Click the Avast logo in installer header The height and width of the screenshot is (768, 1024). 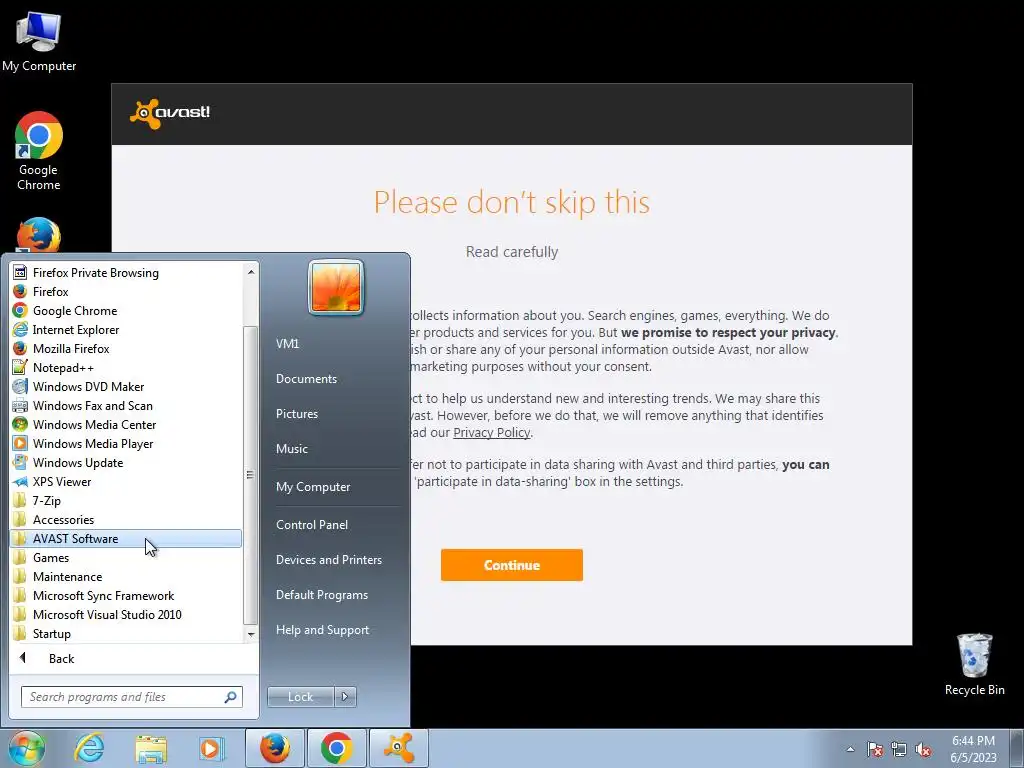pos(170,113)
